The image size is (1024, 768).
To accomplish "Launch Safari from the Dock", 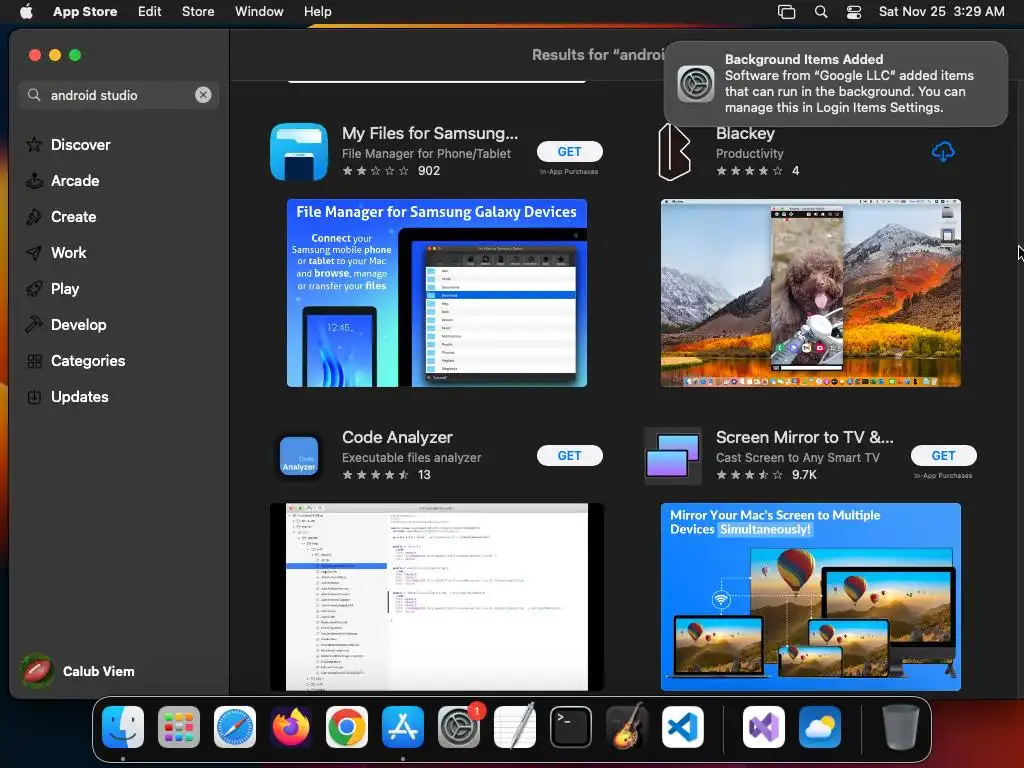I will [235, 727].
